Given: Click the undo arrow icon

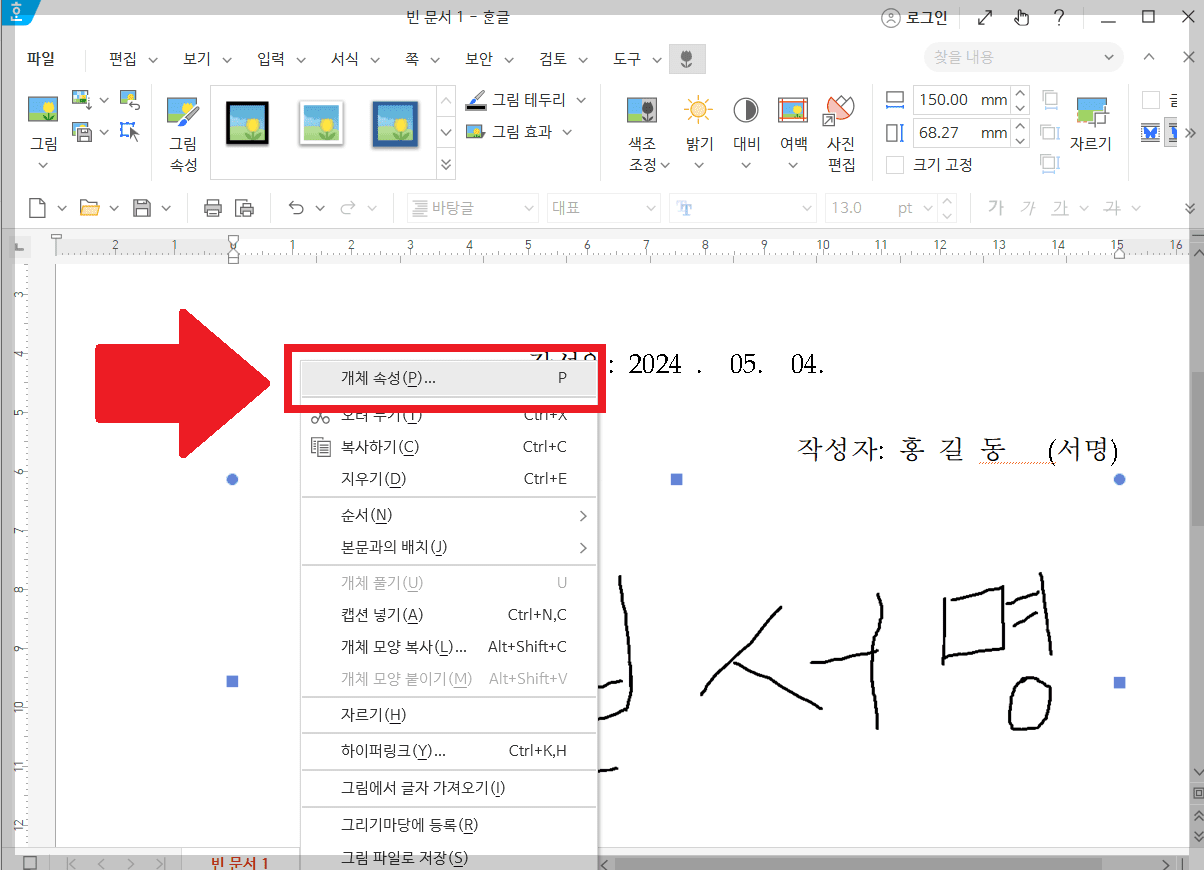Looking at the screenshot, I should 298,207.
